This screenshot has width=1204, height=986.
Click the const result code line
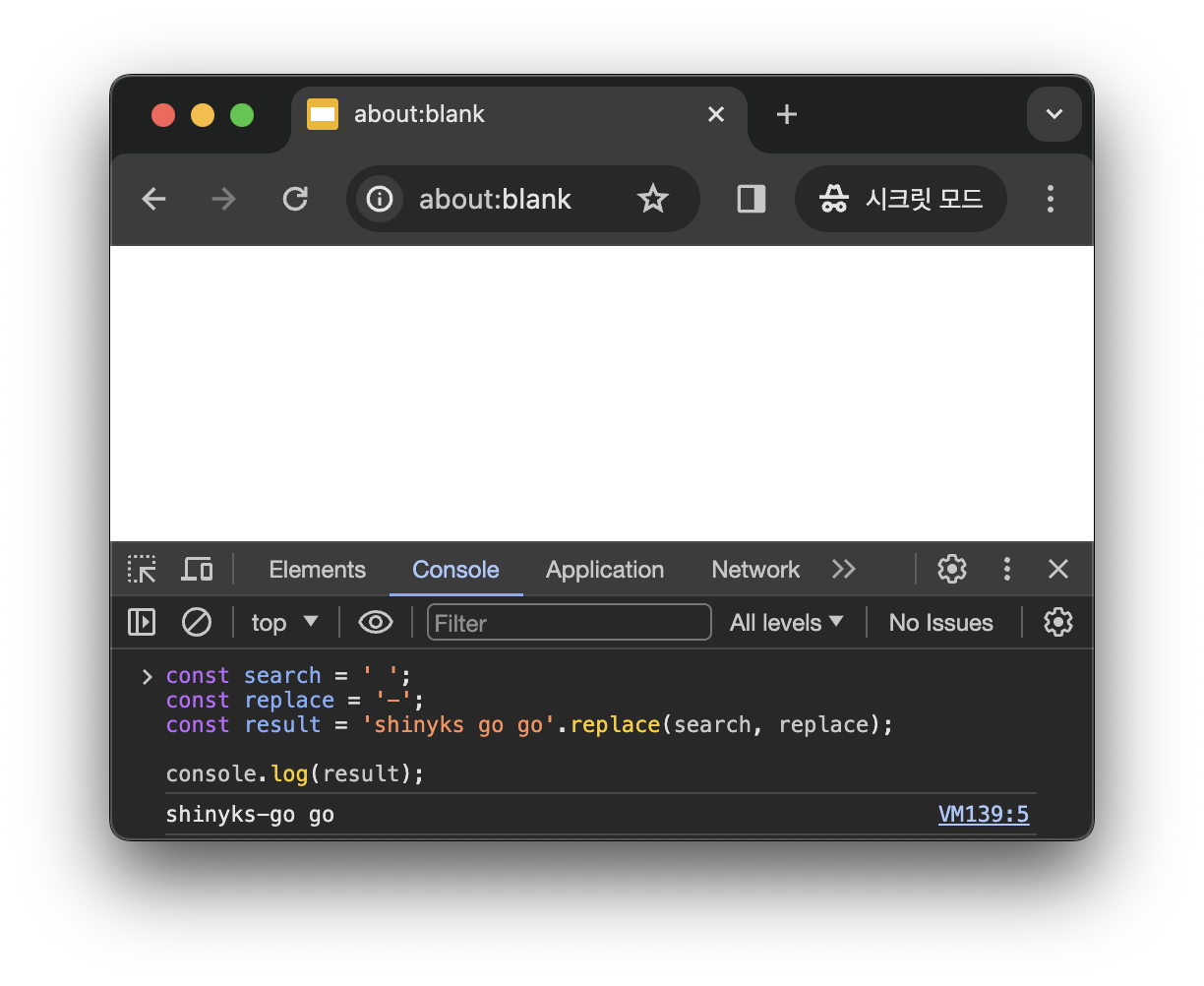(529, 725)
